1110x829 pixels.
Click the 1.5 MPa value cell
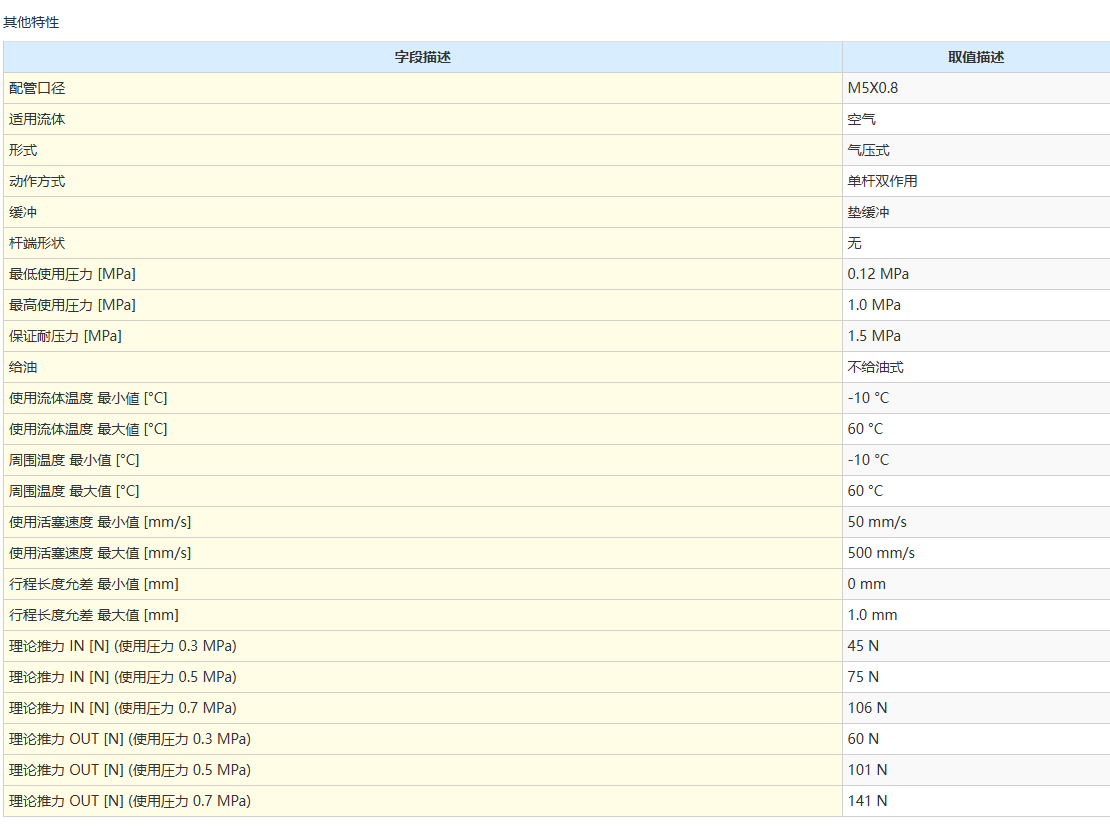pyautogui.click(x=874, y=336)
